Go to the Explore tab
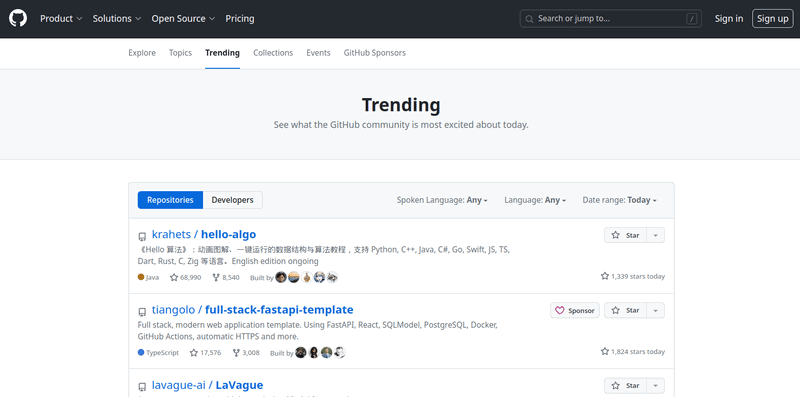This screenshot has height=397, width=800. (x=142, y=53)
